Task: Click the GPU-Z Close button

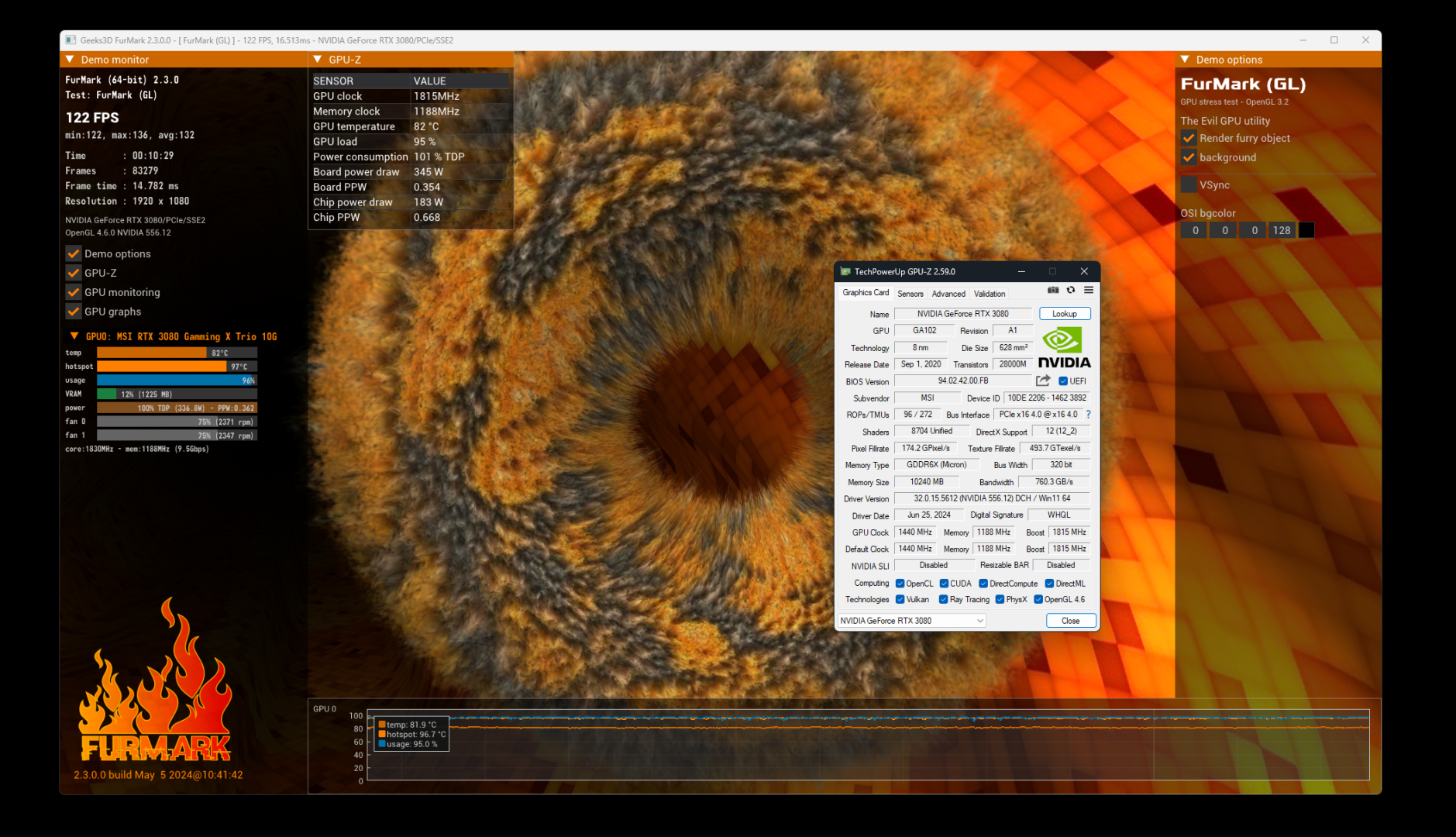Action: point(1071,621)
